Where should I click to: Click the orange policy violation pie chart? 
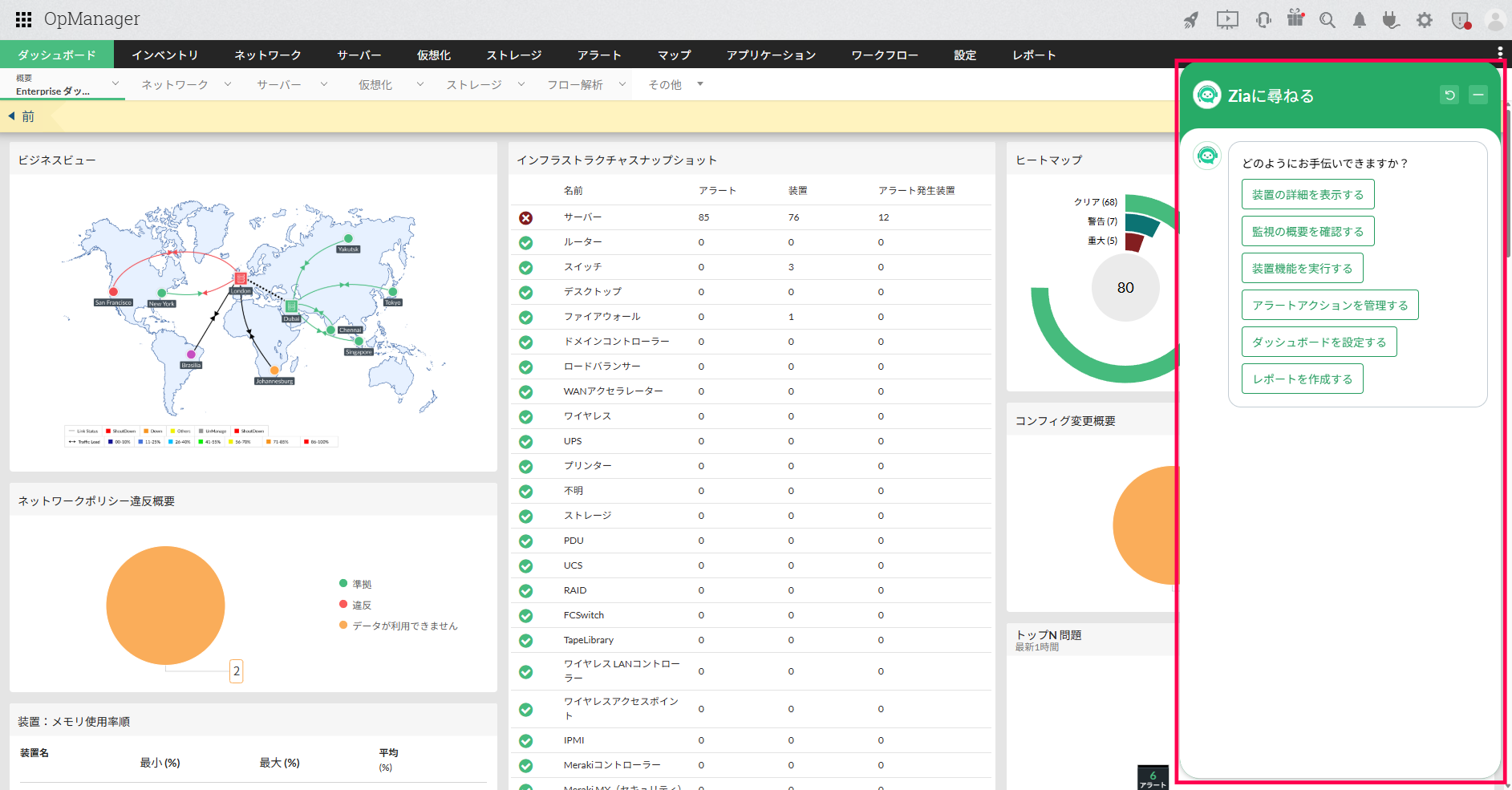tap(165, 606)
